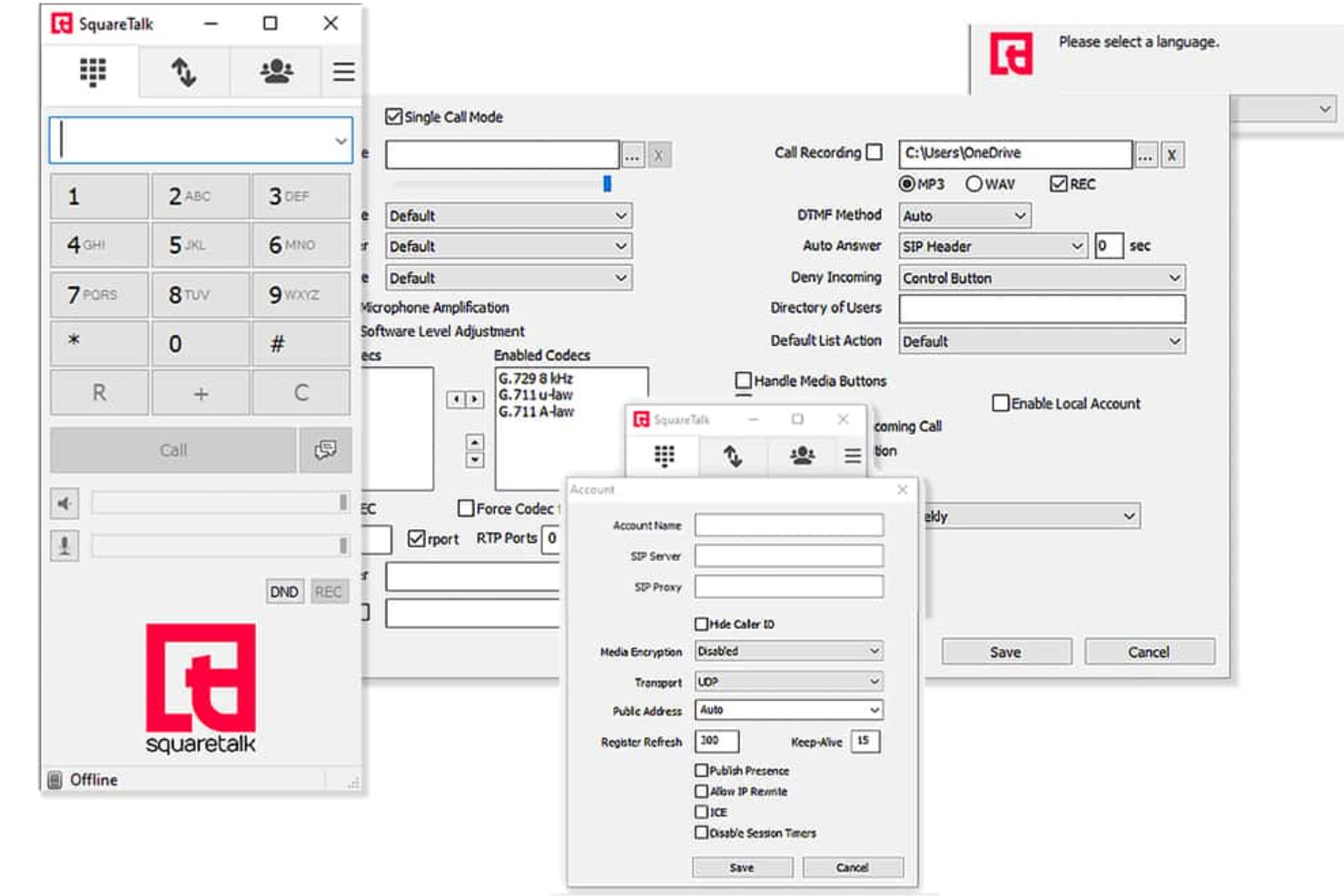Click the left arrow beside Enabled Codecs list
1344x896 pixels.
(456, 399)
